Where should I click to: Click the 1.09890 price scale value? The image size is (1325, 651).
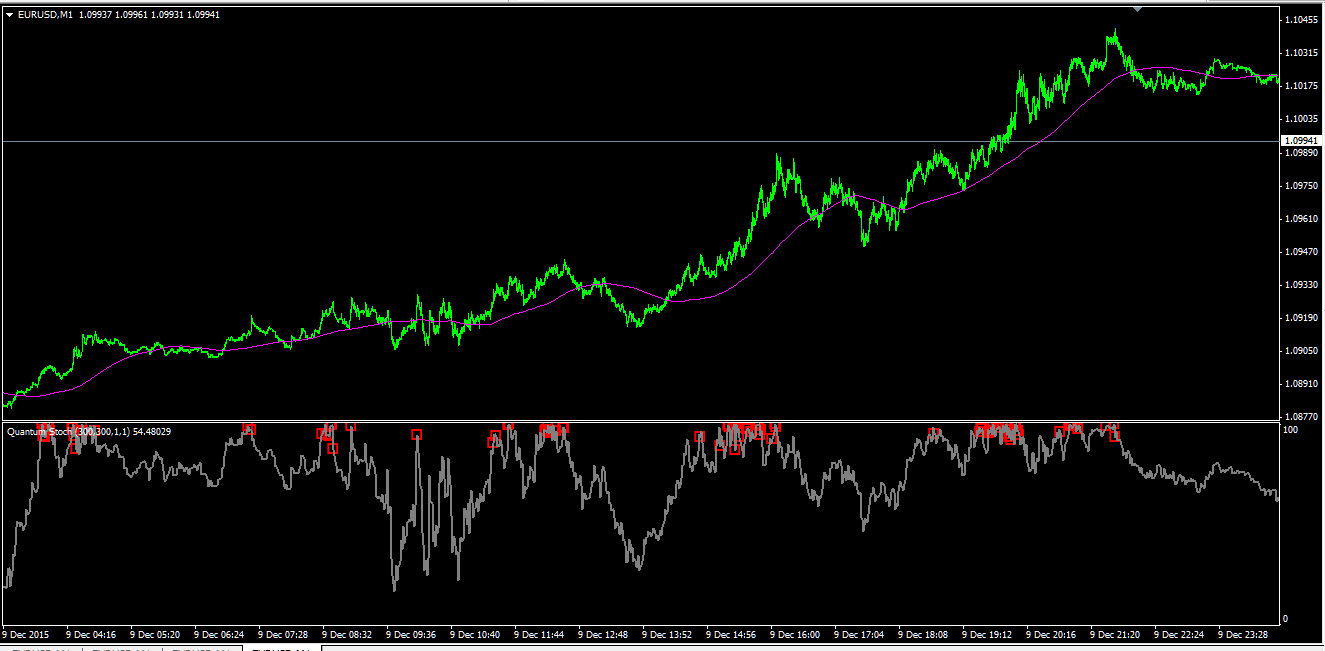[1303, 153]
